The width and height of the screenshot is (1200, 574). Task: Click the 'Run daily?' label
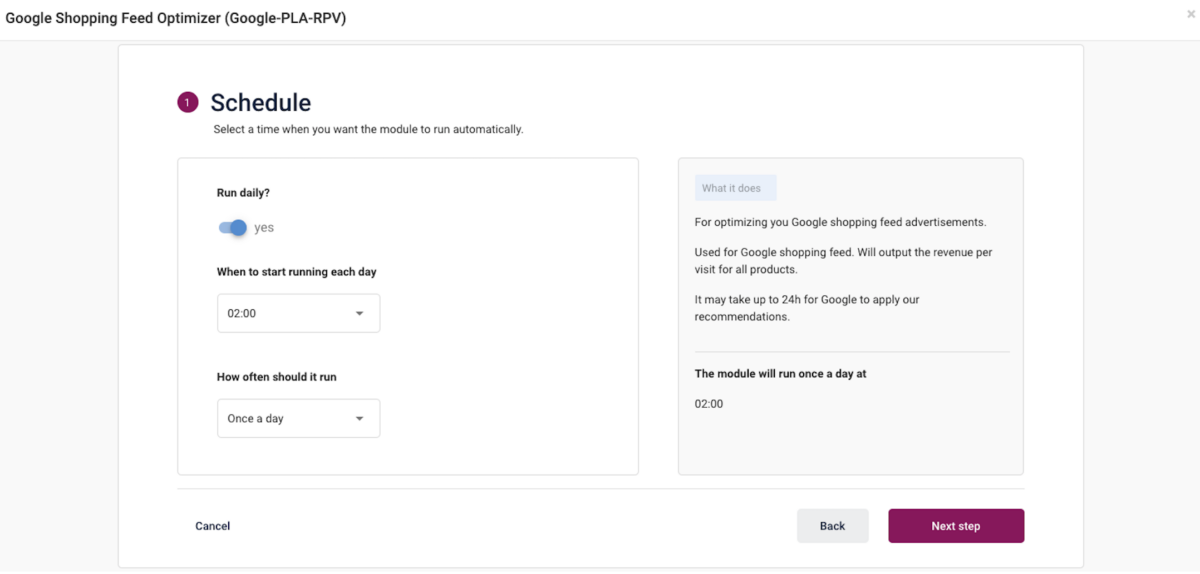point(243,193)
